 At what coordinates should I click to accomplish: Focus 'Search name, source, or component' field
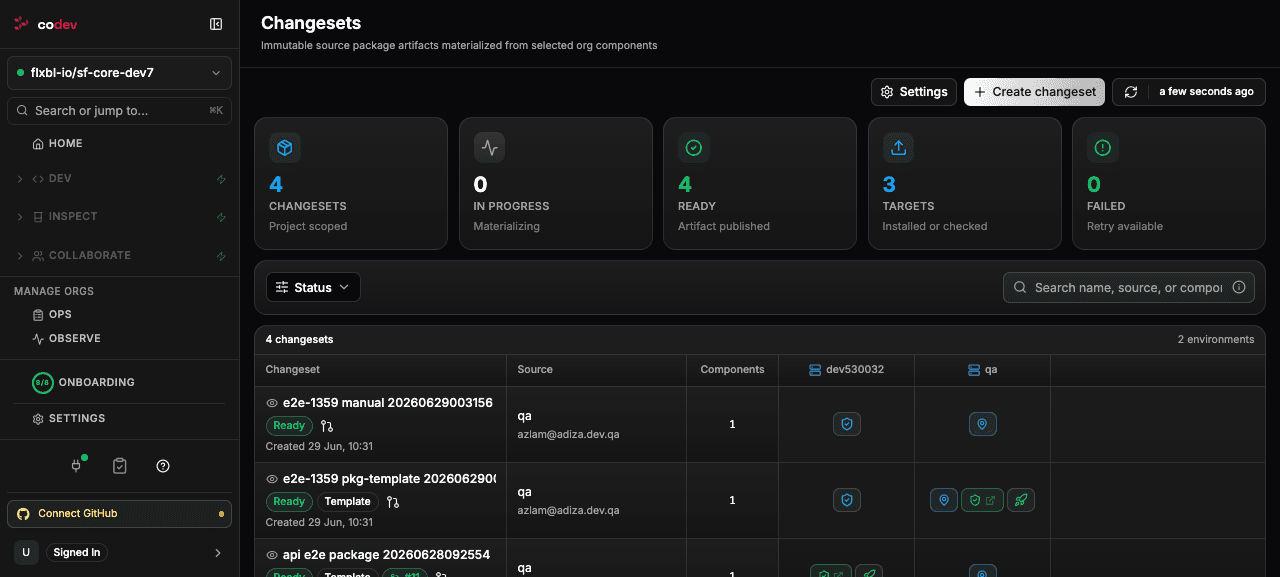point(1129,287)
